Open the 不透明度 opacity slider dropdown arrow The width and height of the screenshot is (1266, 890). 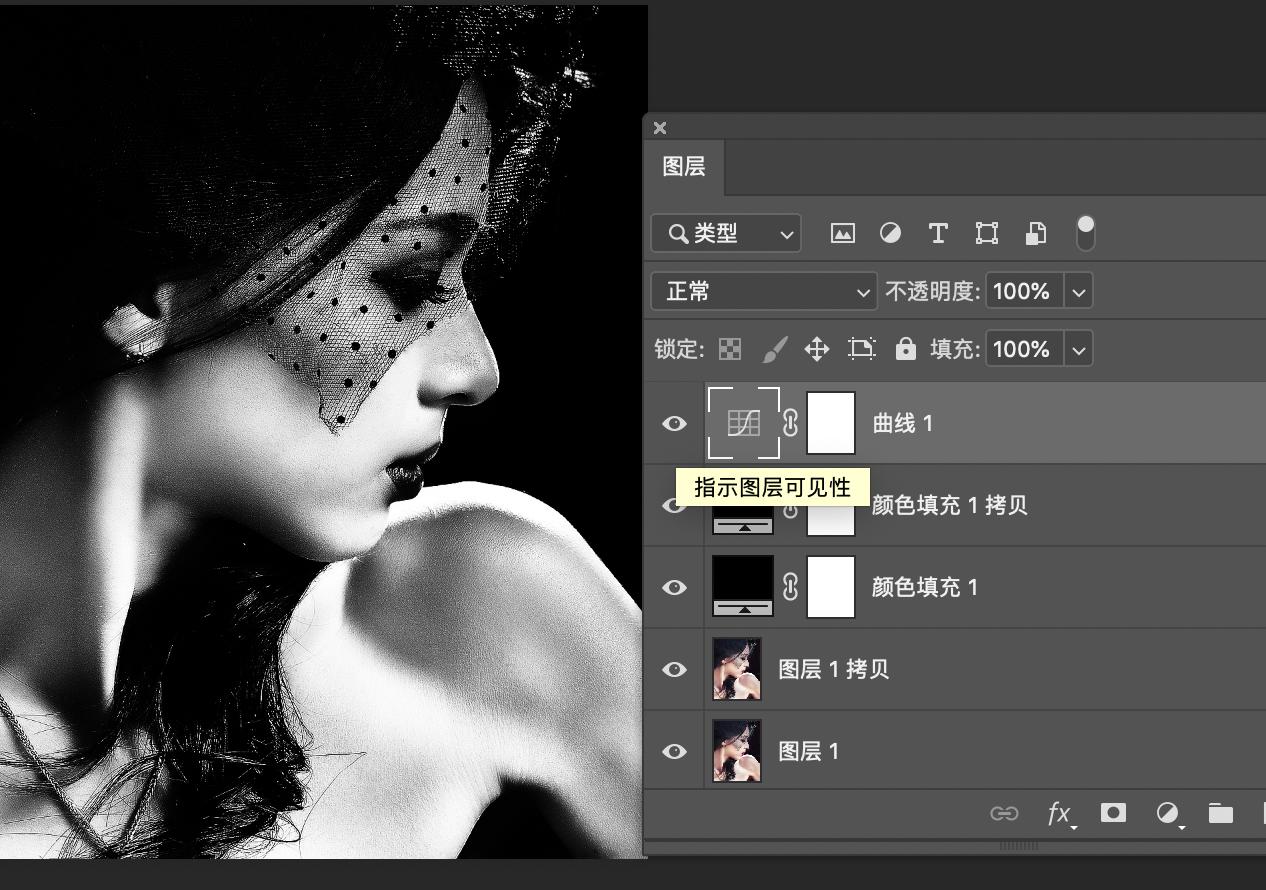1079,292
